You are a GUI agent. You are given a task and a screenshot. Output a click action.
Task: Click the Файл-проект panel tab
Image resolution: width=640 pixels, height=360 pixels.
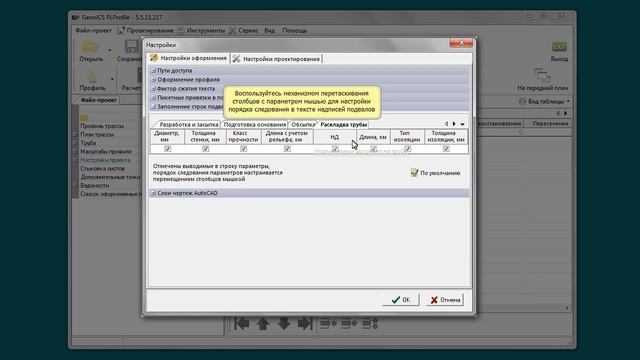click(98, 100)
